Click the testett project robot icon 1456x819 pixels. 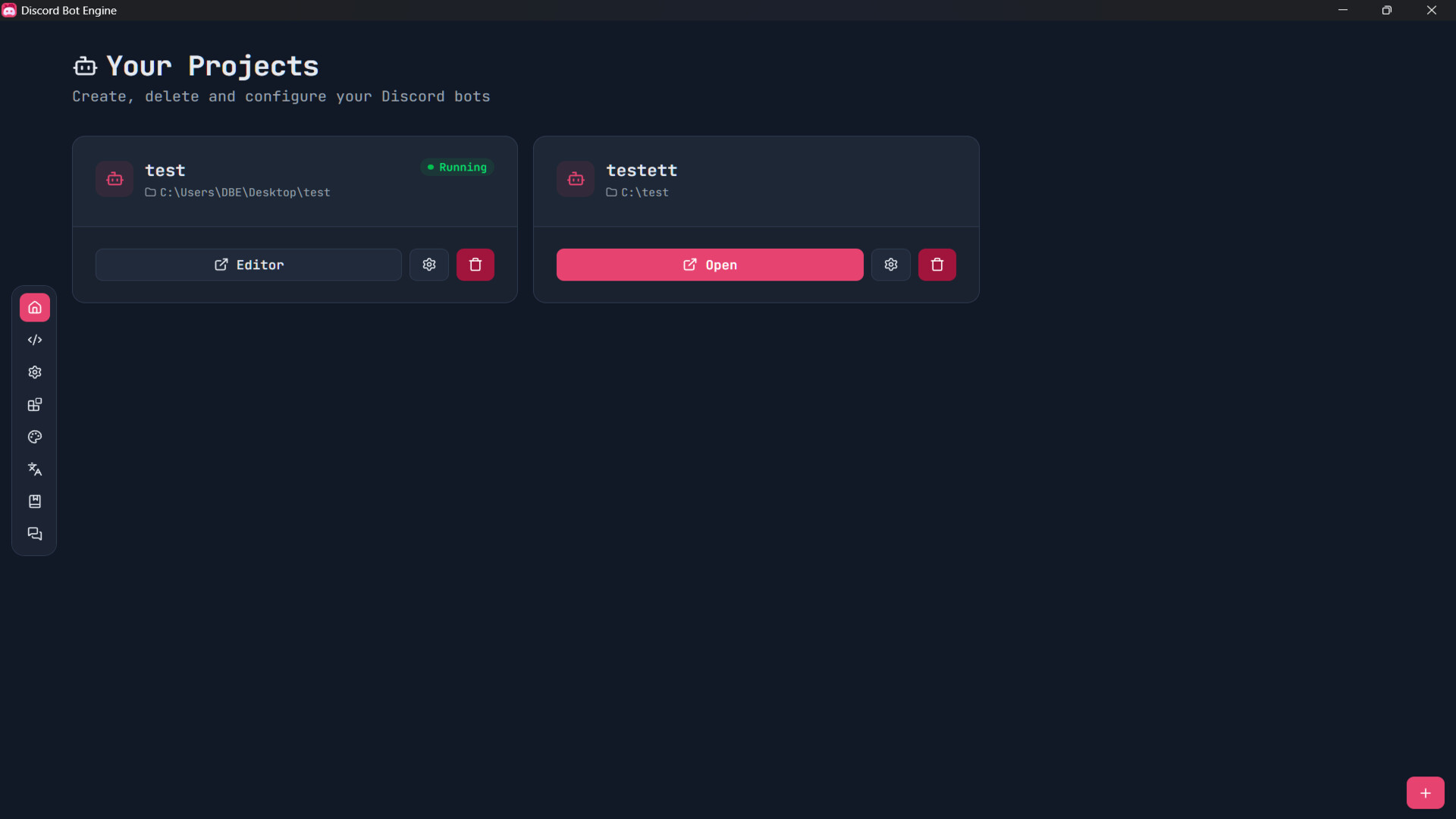[576, 179]
